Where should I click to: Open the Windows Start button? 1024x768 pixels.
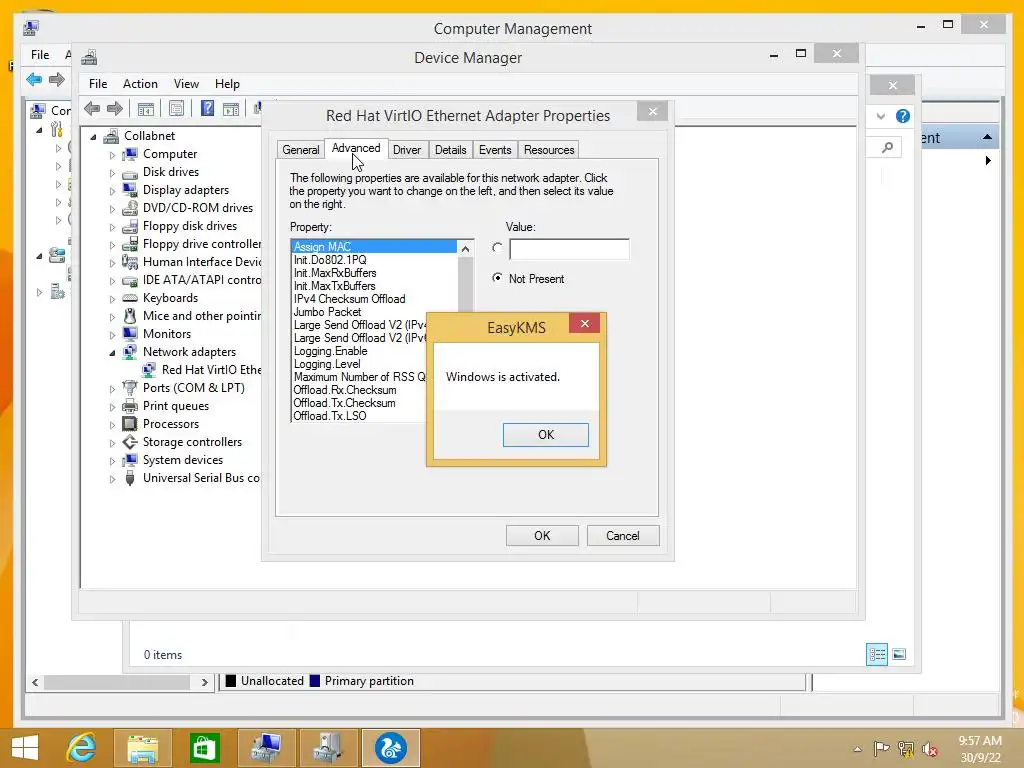tap(25, 748)
